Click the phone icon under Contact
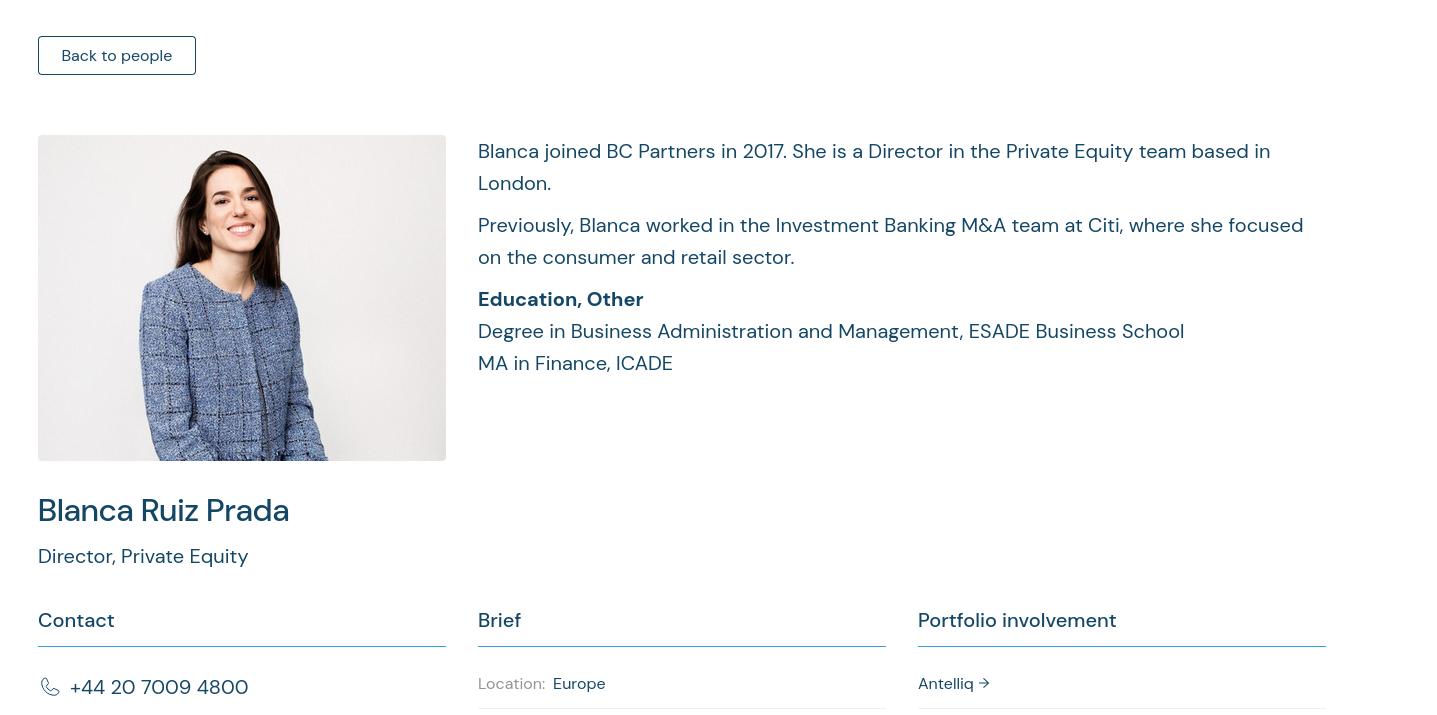This screenshot has height=715, width=1437. tap(50, 687)
